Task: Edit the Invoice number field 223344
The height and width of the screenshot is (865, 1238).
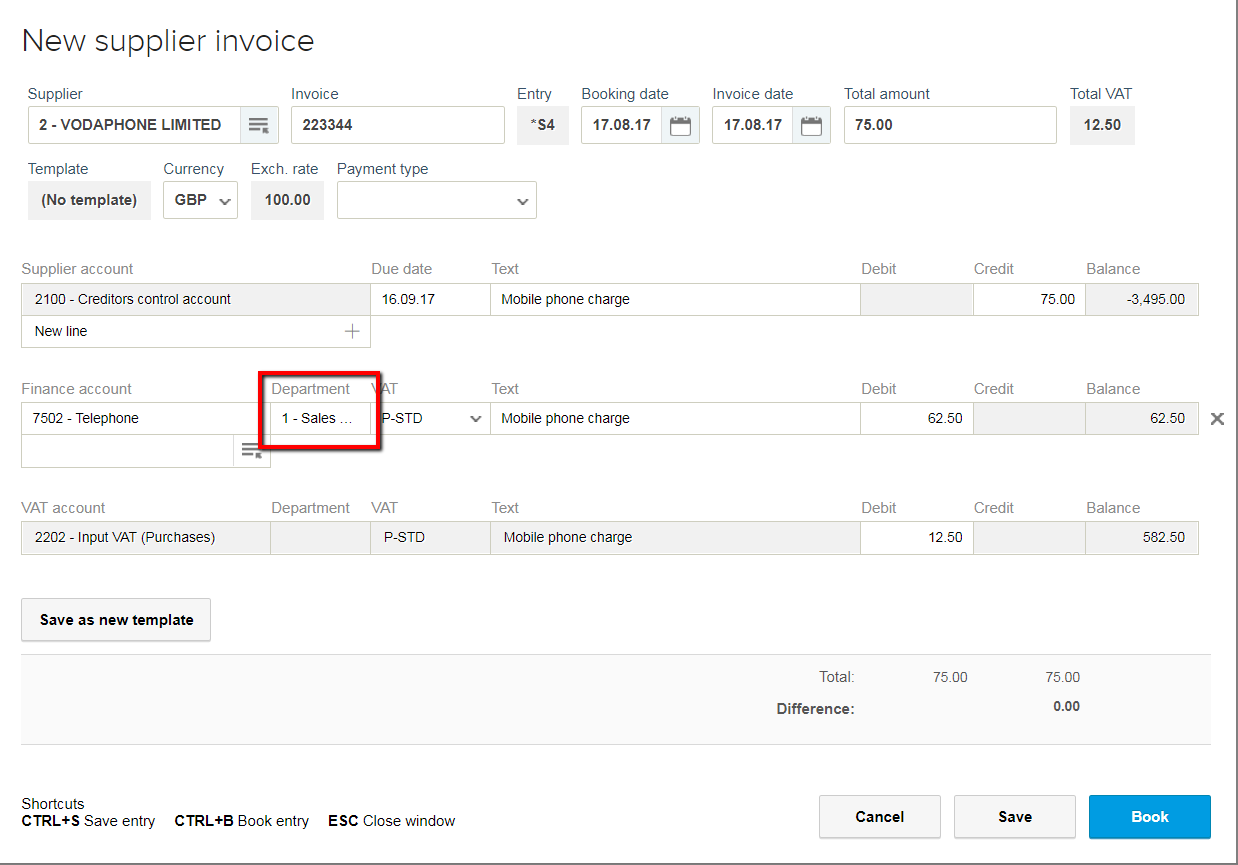Action: (x=397, y=125)
